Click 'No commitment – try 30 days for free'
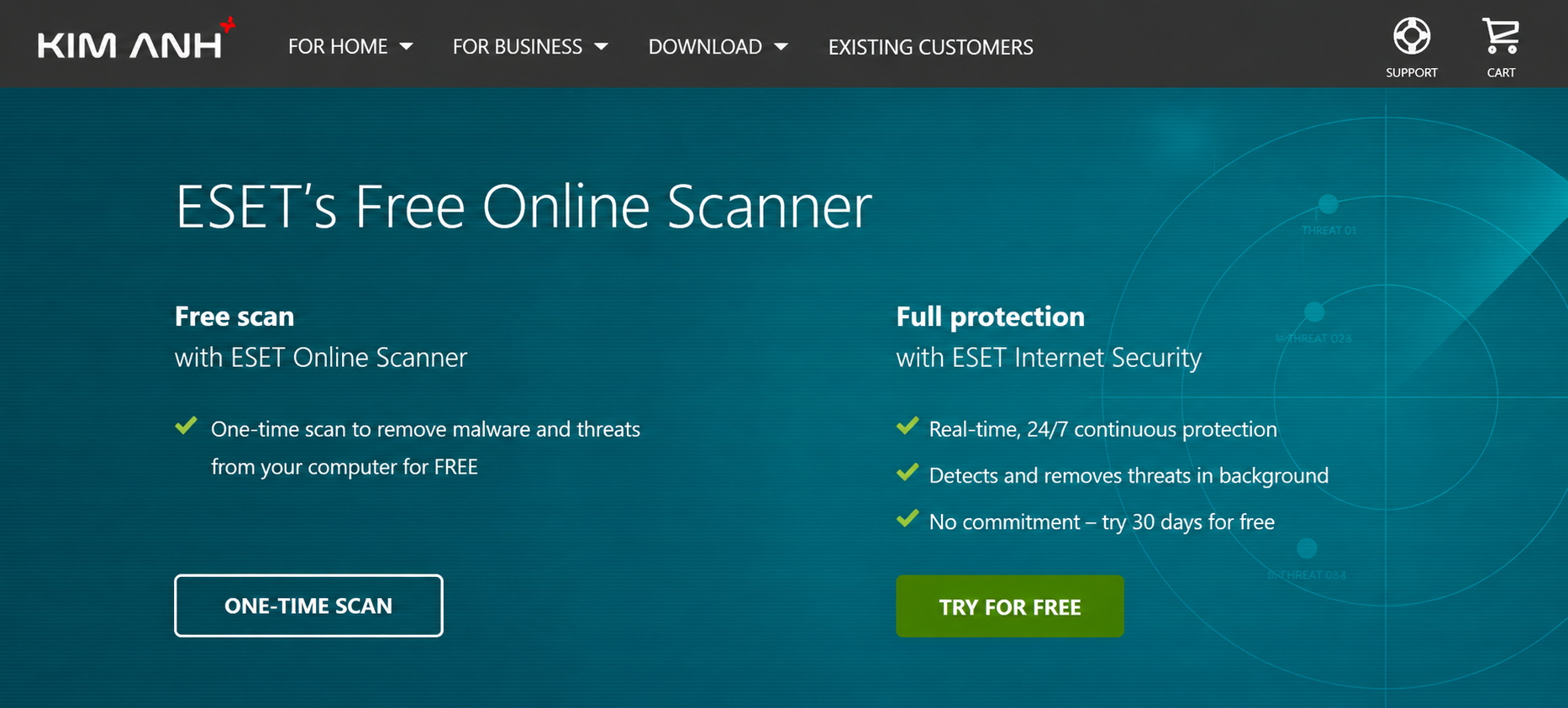 [x=1102, y=522]
